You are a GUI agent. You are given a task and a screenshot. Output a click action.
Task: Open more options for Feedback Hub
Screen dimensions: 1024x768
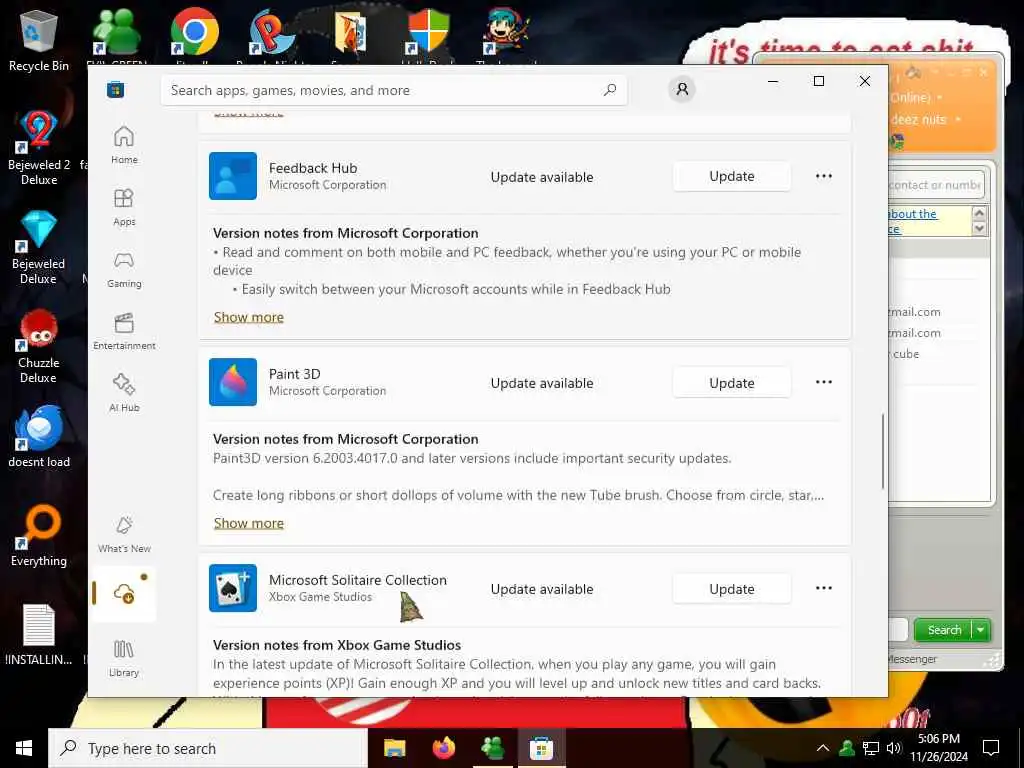pyautogui.click(x=824, y=176)
